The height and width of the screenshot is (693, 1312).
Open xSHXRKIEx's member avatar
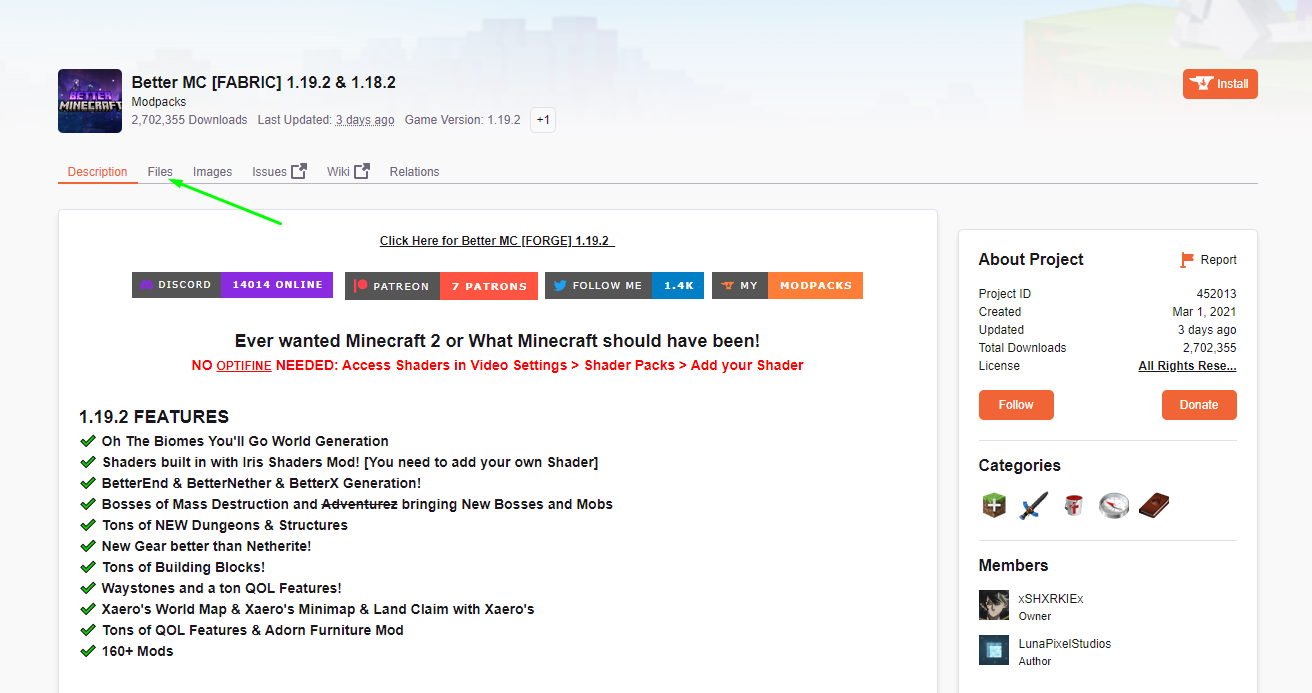(x=994, y=605)
